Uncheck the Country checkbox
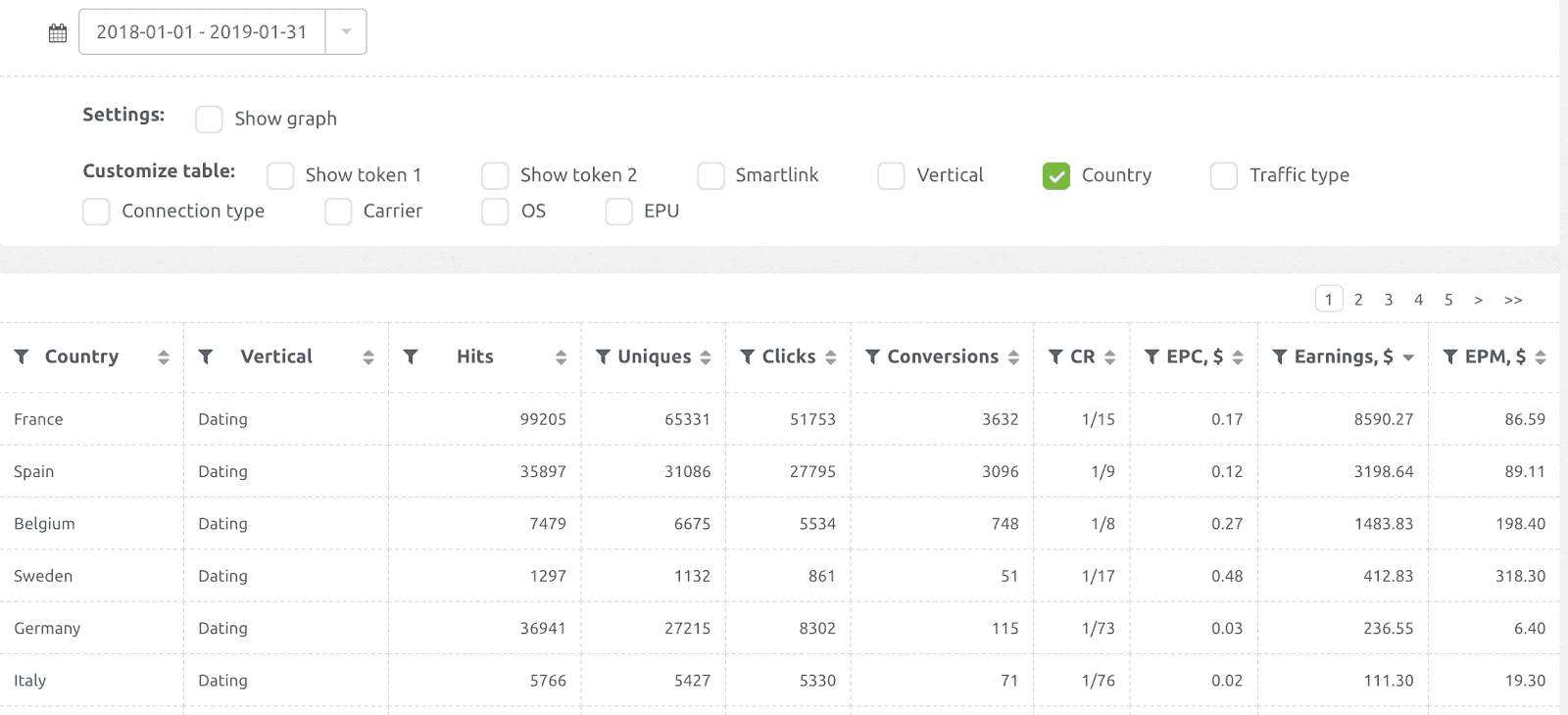1568x715 pixels. point(1055,176)
